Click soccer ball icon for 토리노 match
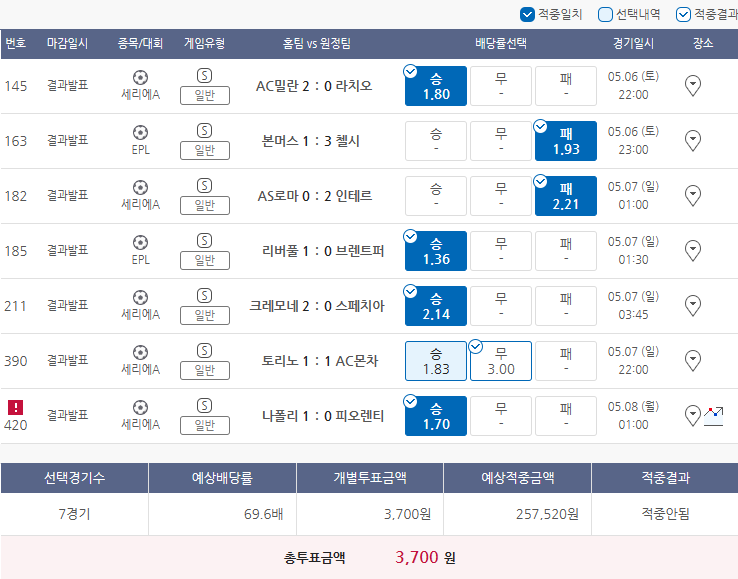Screen dimensions: 738x579 pos(140,353)
